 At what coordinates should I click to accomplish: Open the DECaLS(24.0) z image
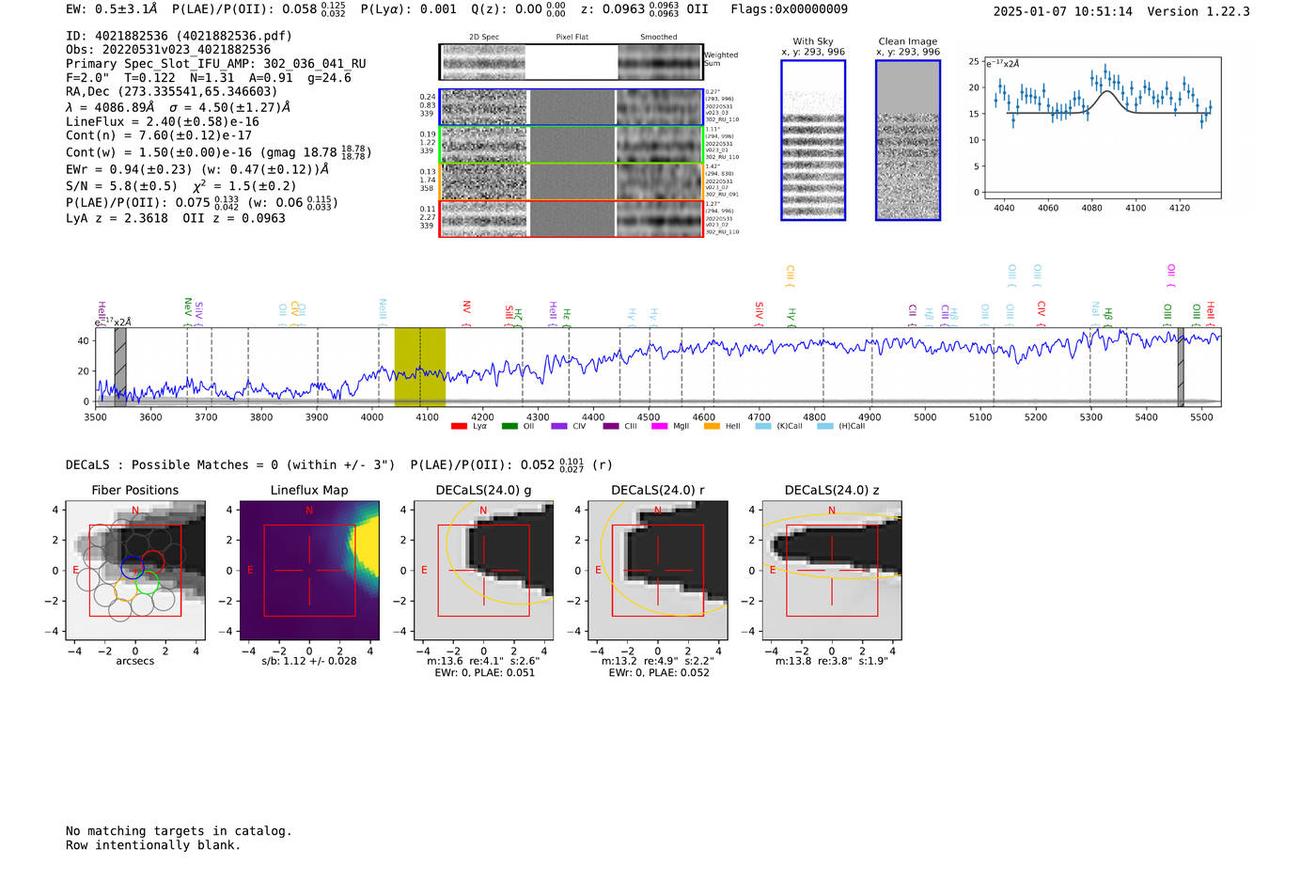831,570
